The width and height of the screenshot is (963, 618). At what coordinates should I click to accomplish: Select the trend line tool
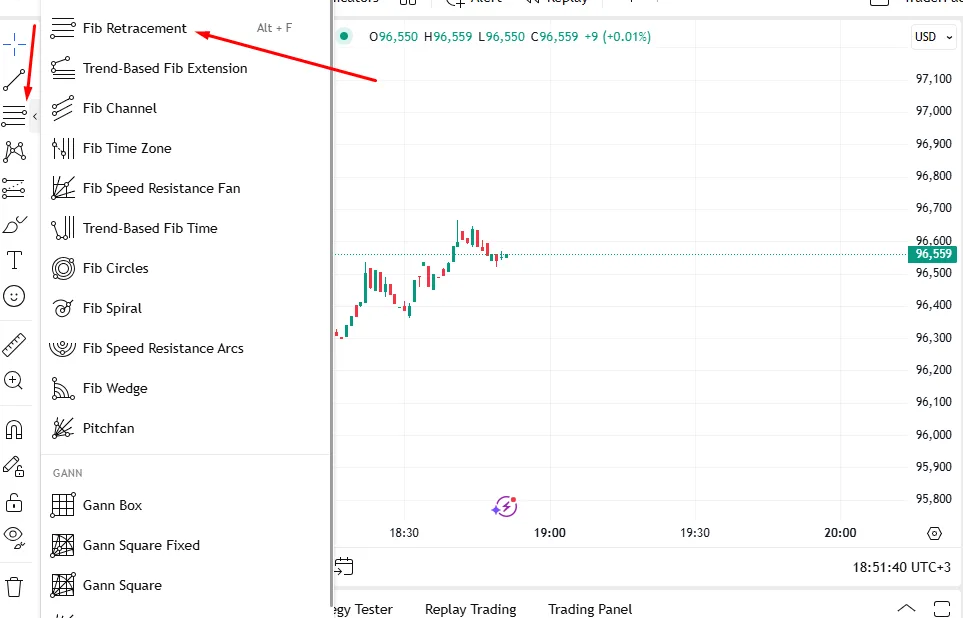(14, 80)
